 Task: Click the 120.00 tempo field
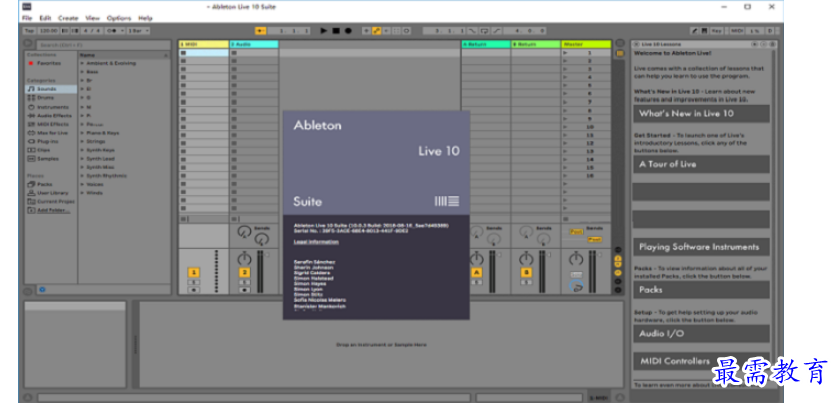pyautogui.click(x=48, y=31)
